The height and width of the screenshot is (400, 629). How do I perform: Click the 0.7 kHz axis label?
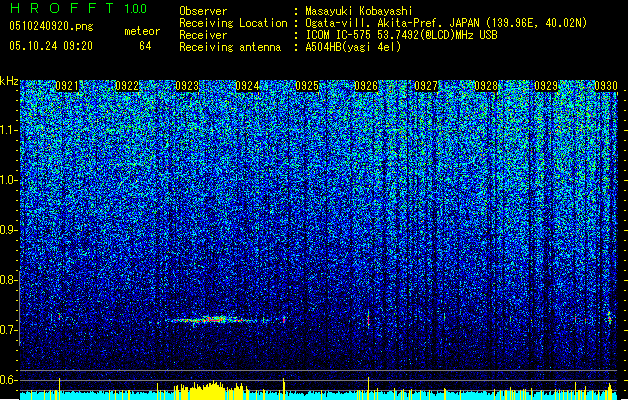(x=9, y=330)
